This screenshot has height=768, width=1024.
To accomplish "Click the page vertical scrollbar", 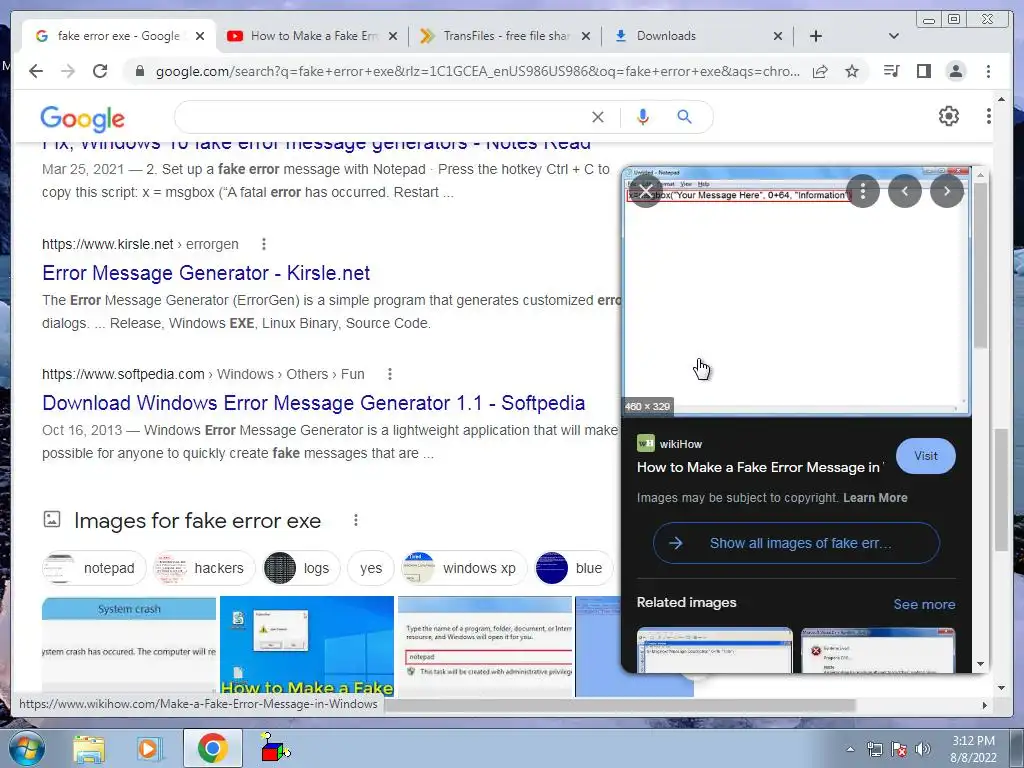I will [x=1001, y=490].
